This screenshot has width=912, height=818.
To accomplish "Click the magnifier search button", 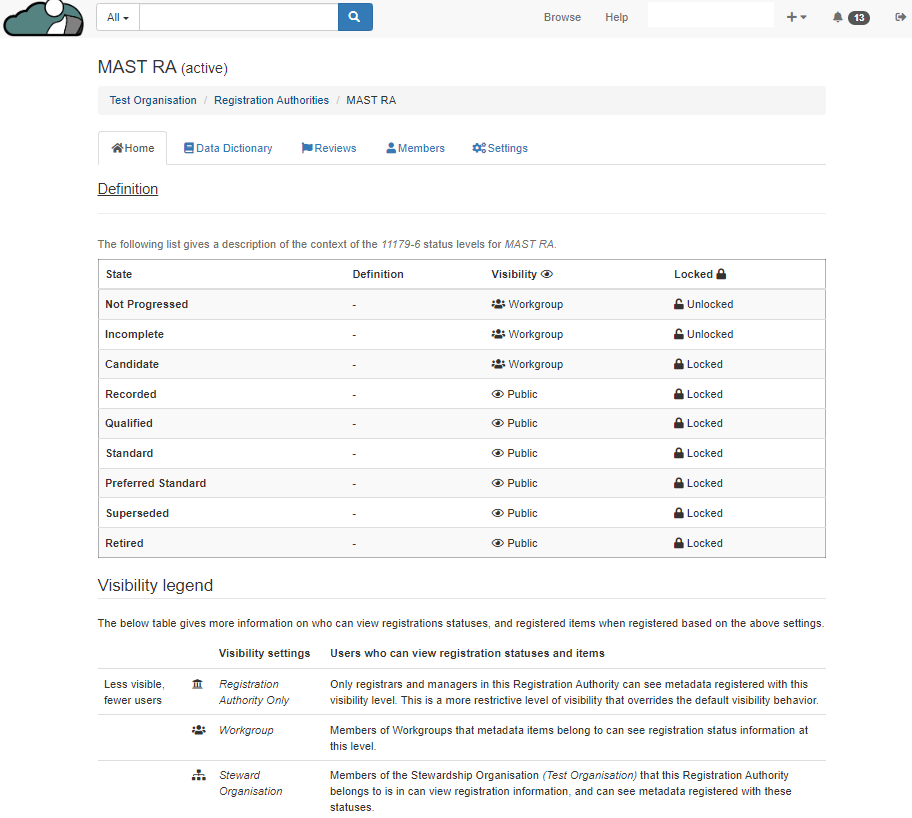I will (x=355, y=17).
